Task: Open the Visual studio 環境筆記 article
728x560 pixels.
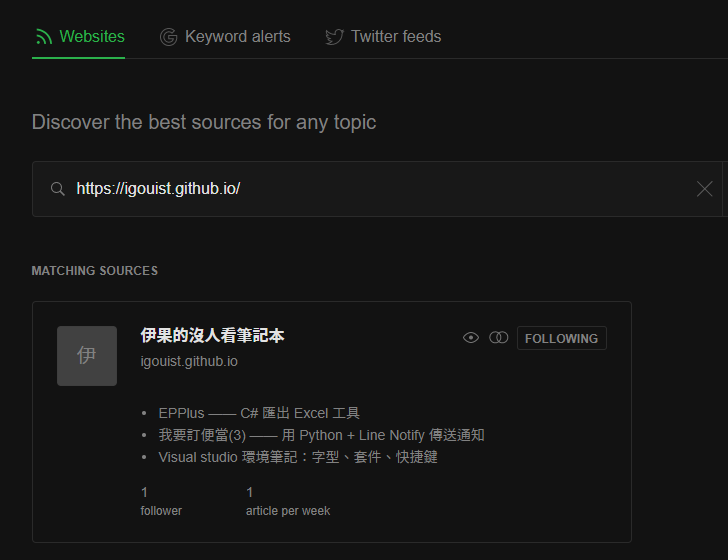Action: point(298,457)
